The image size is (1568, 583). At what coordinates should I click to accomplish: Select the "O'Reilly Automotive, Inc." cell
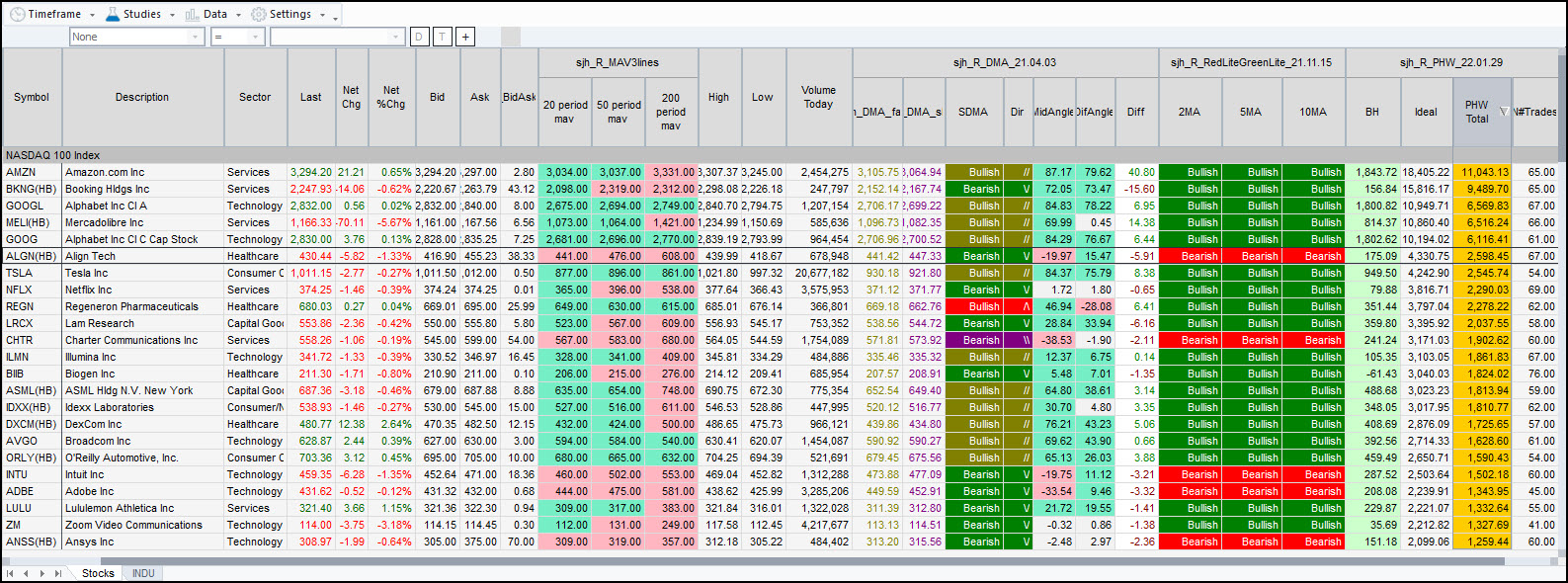tap(142, 458)
